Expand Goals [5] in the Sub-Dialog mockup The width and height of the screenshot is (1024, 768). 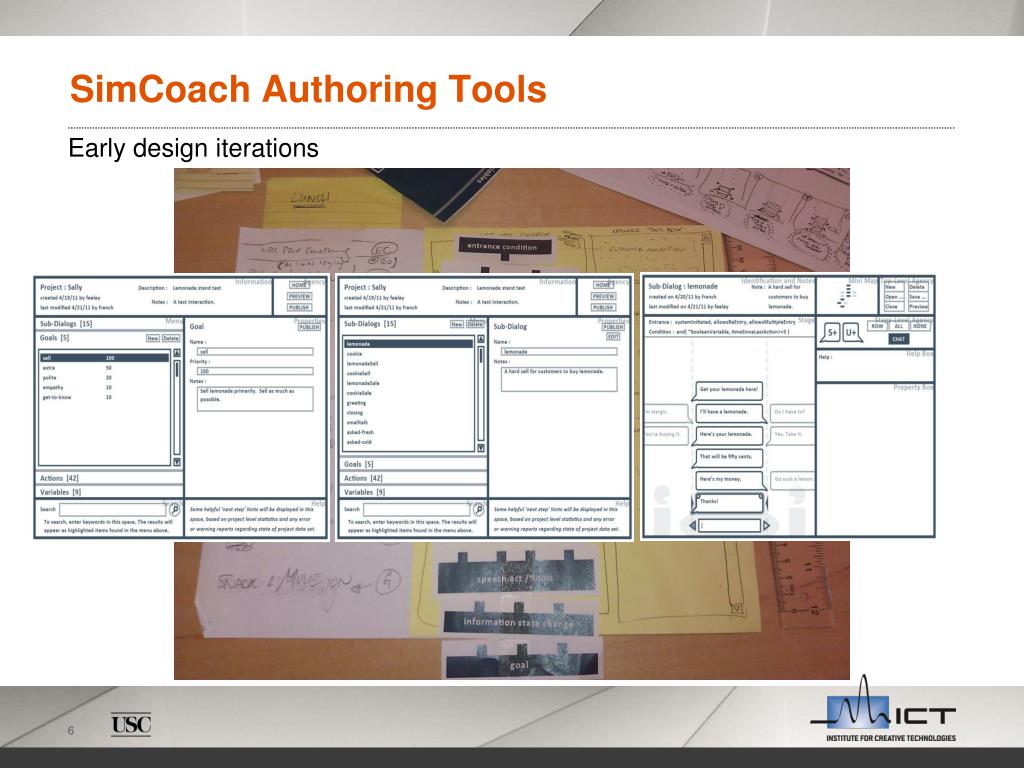(413, 464)
